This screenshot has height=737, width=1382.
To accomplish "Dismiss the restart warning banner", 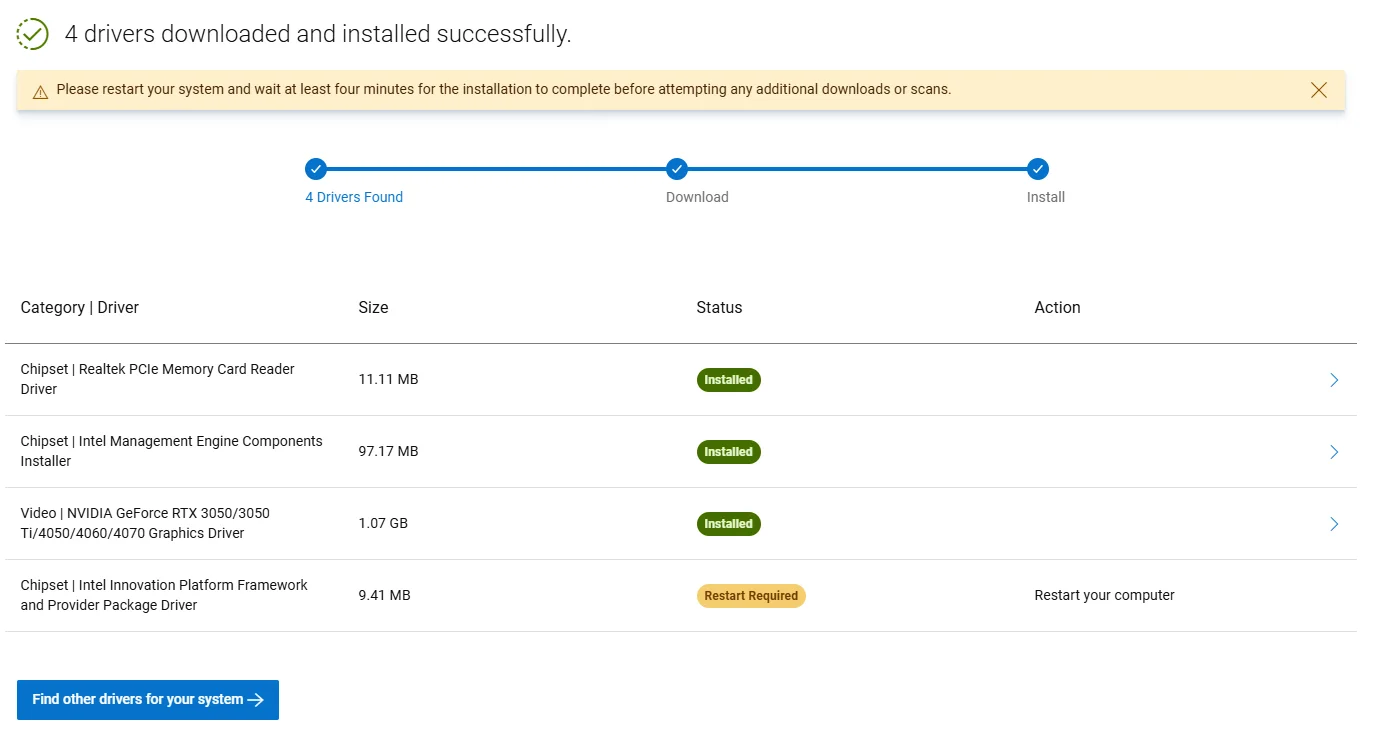I will 1318,90.
